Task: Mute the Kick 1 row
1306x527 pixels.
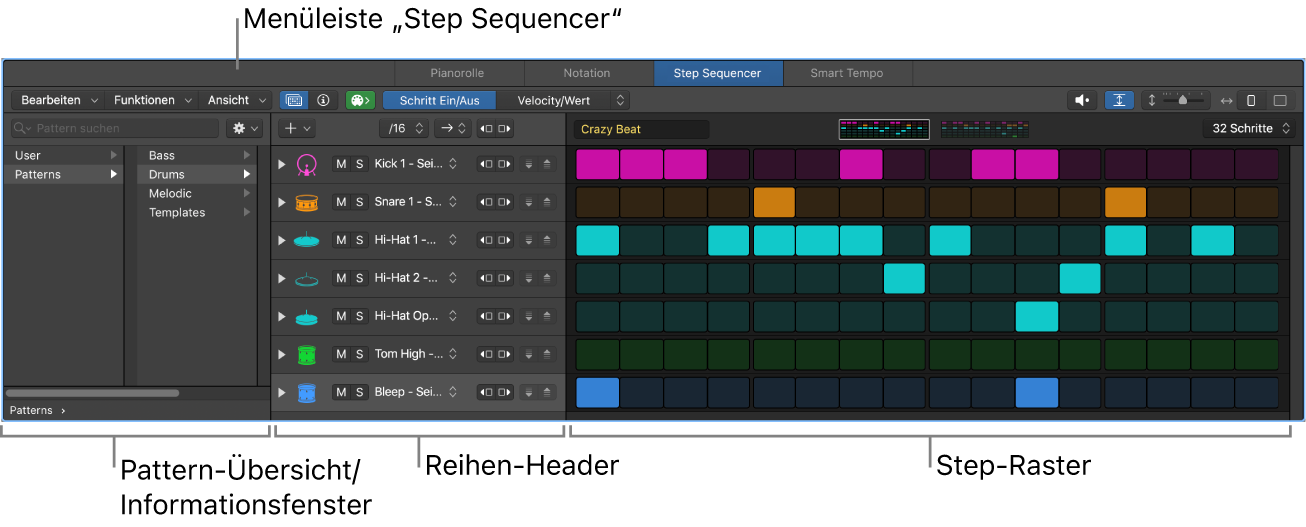Action: [341, 164]
